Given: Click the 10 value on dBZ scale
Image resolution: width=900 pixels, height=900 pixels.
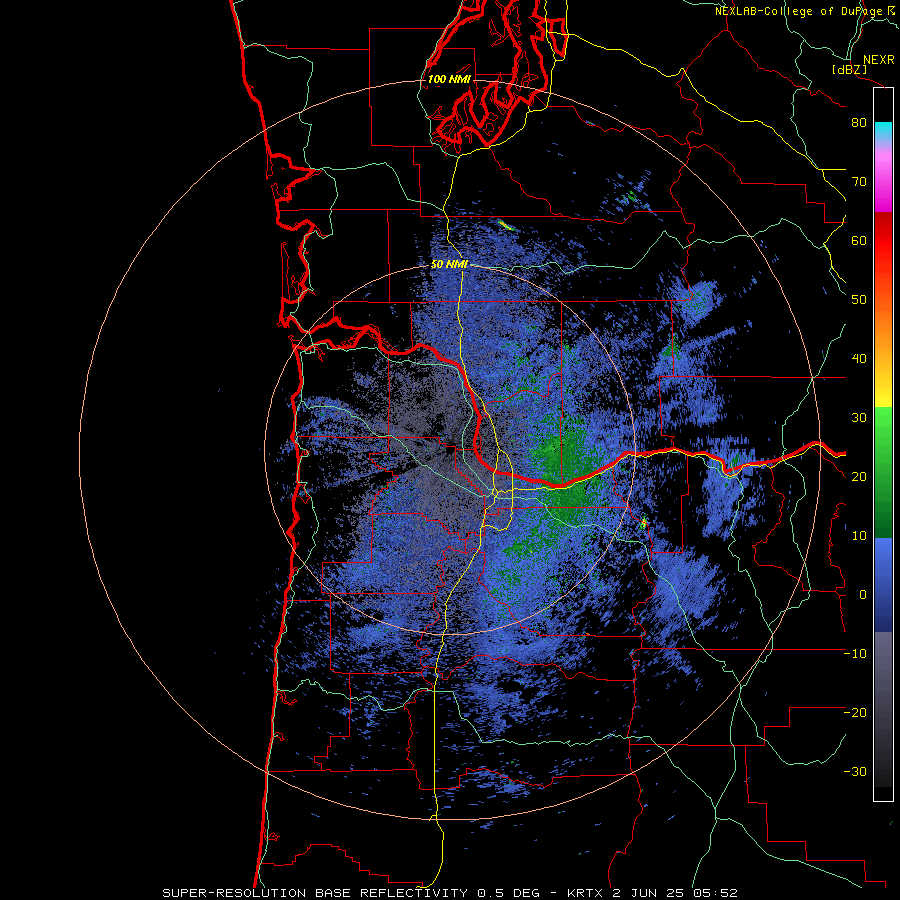Looking at the screenshot, I should [859, 536].
